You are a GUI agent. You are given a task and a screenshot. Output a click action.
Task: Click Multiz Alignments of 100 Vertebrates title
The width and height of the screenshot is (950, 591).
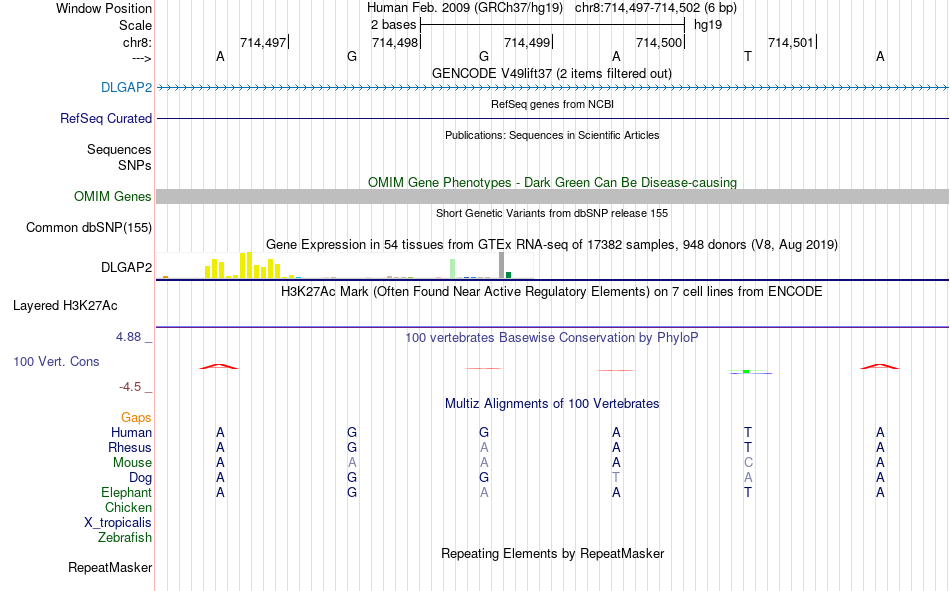552,404
